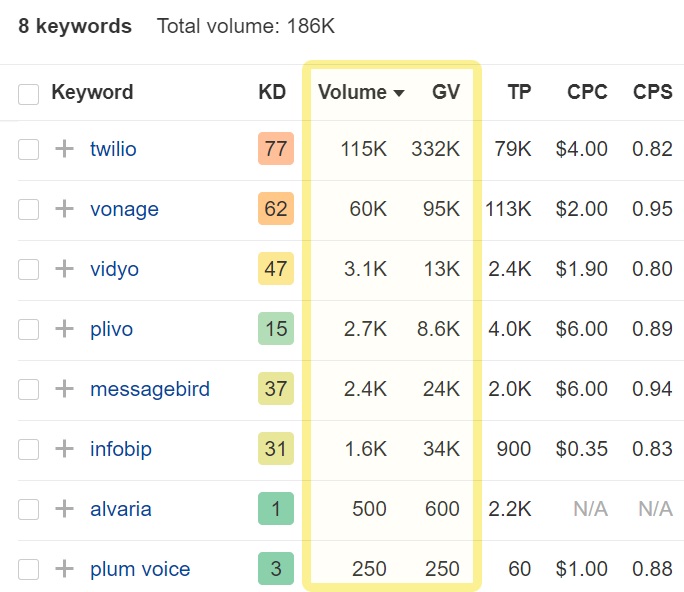Check the twilio row checkbox
This screenshot has height=592, width=684.
tap(28, 149)
